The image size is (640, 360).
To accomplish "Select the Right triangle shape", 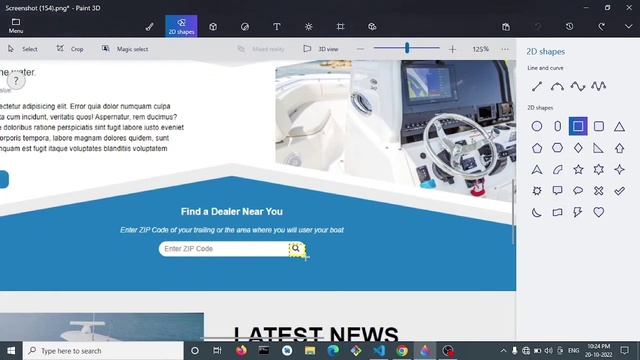I will tap(599, 148).
